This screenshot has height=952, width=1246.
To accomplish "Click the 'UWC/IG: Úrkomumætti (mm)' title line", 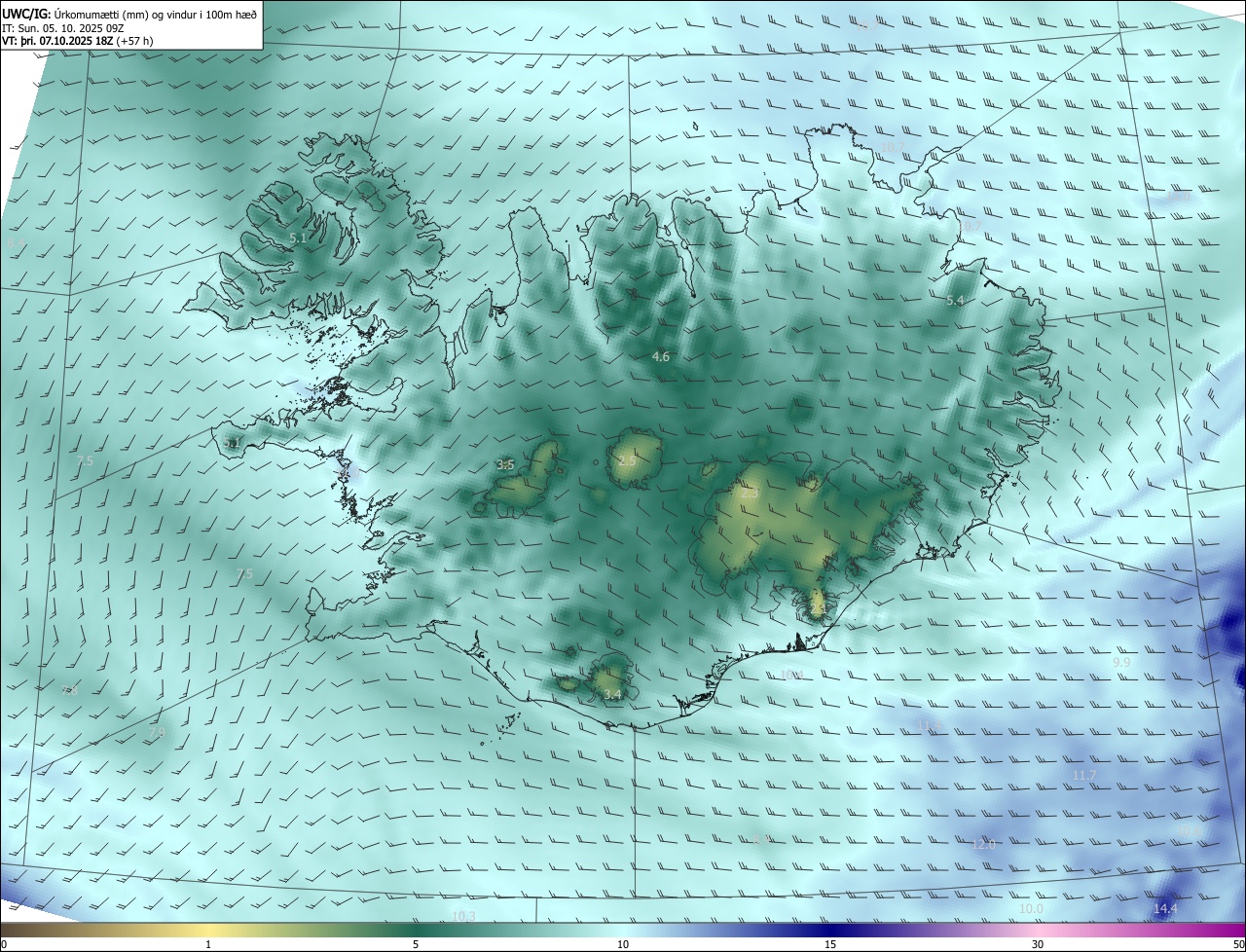I will pyautogui.click(x=129, y=15).
